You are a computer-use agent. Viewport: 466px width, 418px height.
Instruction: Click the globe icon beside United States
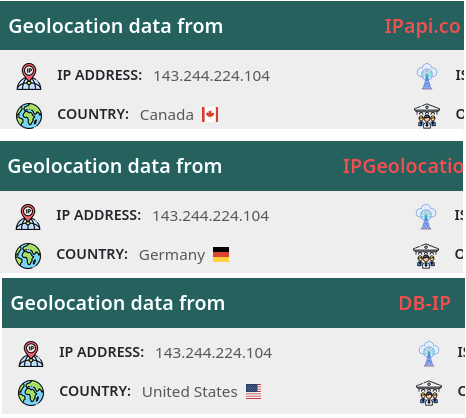pyautogui.click(x=31, y=393)
